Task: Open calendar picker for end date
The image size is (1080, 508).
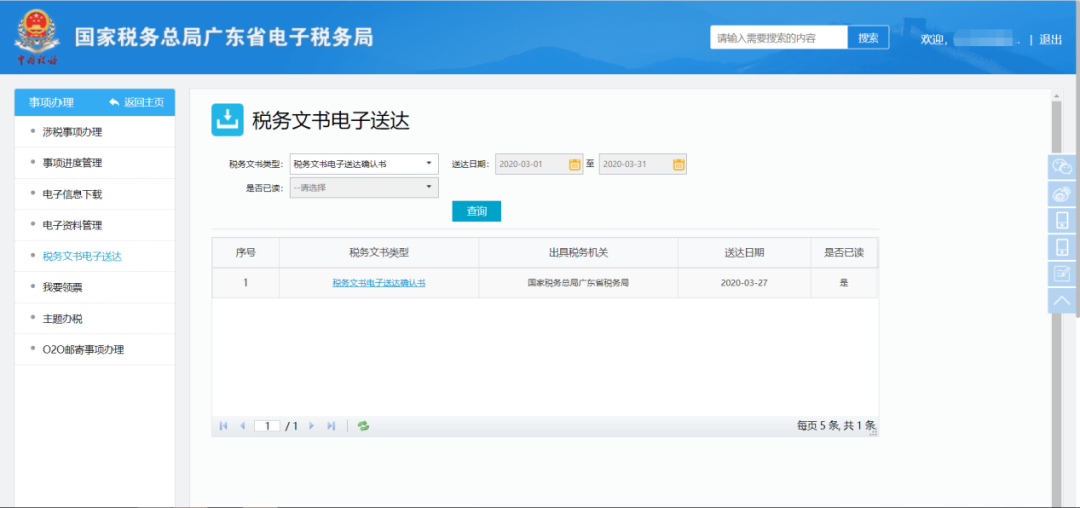Action: 678,165
